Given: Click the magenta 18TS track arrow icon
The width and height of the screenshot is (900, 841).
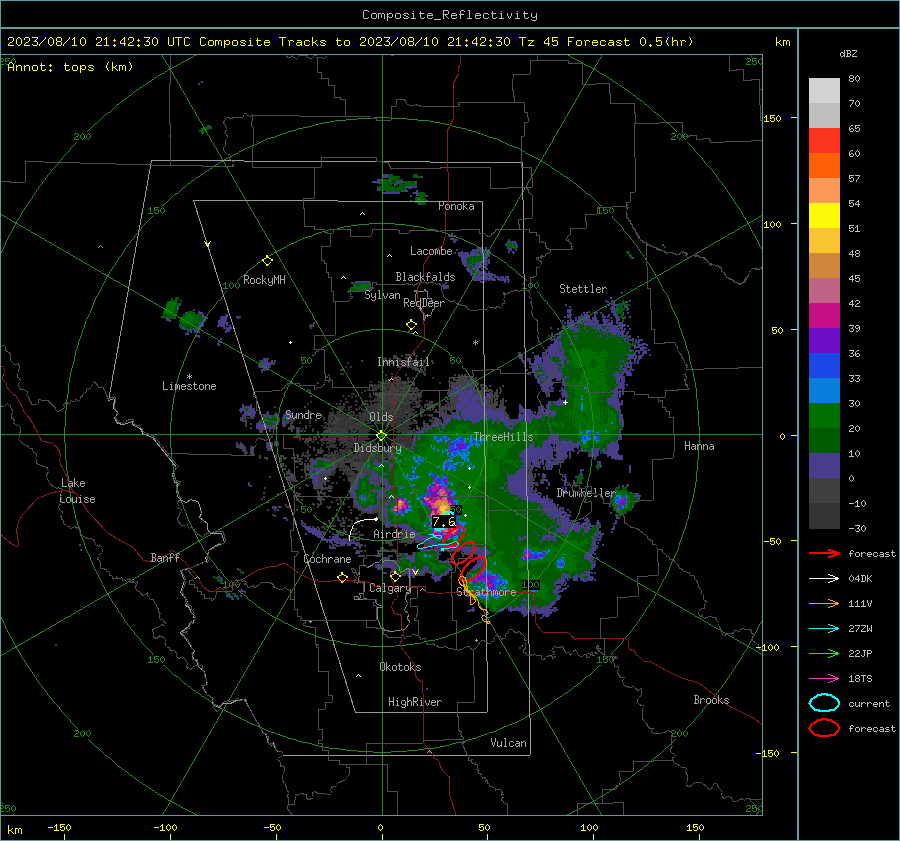Looking at the screenshot, I should (824, 679).
